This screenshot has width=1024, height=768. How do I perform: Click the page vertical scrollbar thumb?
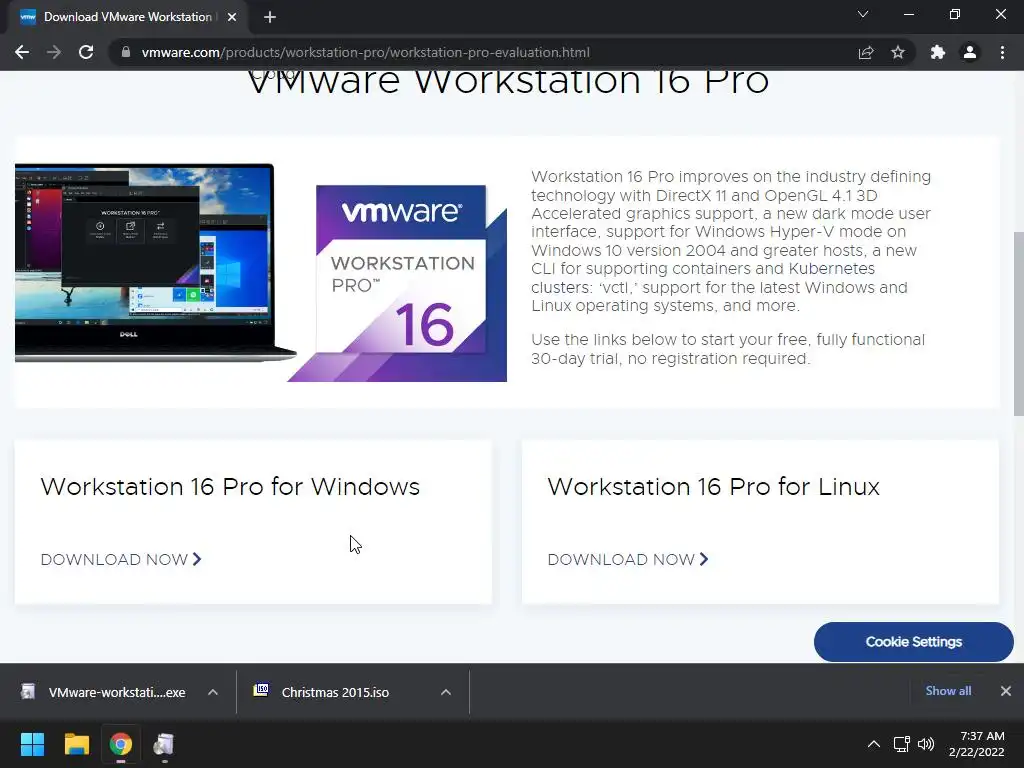(x=1018, y=323)
